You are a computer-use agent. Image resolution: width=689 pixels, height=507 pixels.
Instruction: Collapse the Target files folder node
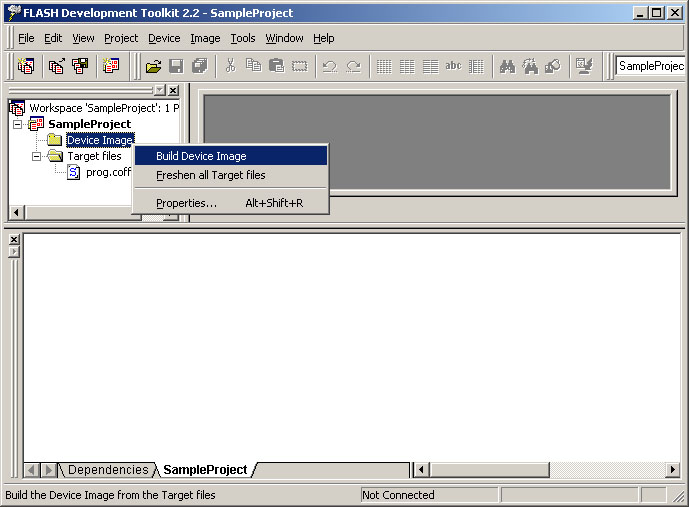pyautogui.click(x=37, y=156)
